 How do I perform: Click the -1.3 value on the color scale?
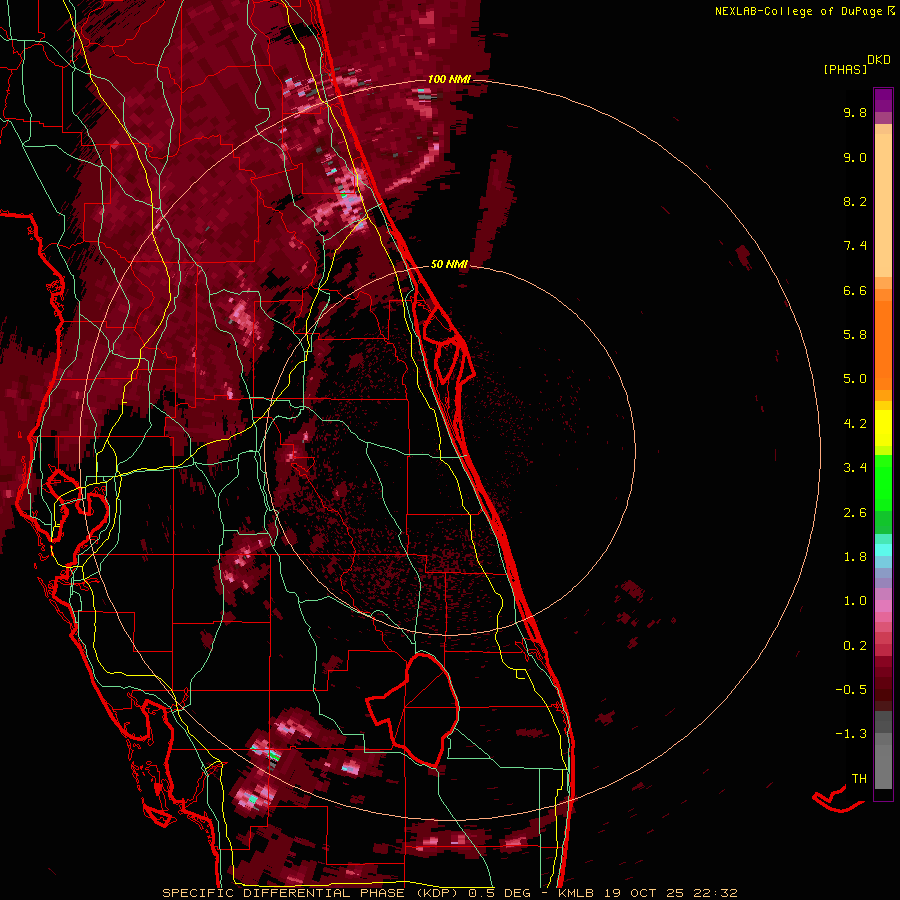[851, 734]
